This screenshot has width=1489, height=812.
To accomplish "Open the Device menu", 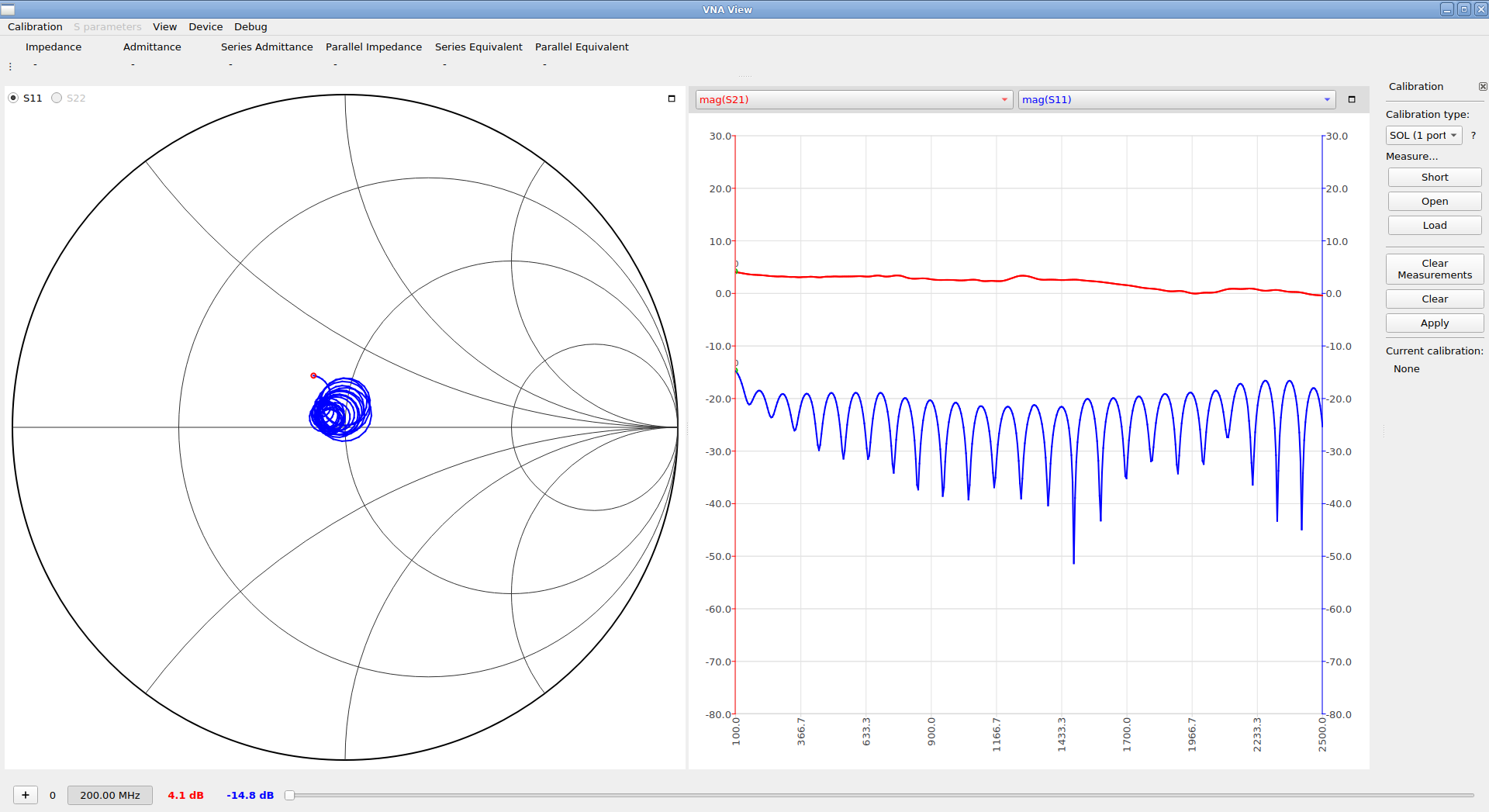I will click(206, 26).
